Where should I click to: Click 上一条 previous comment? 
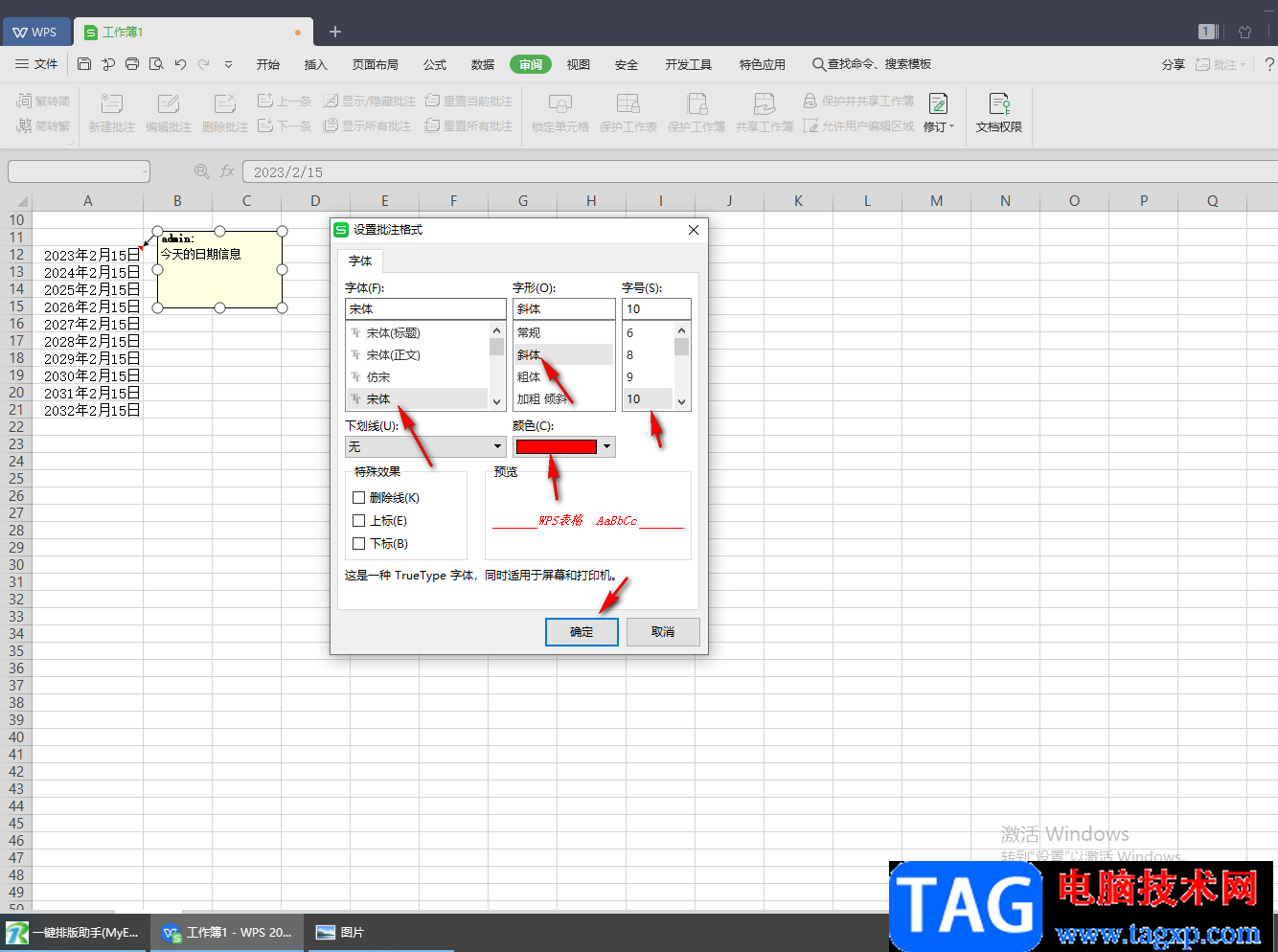click(285, 101)
